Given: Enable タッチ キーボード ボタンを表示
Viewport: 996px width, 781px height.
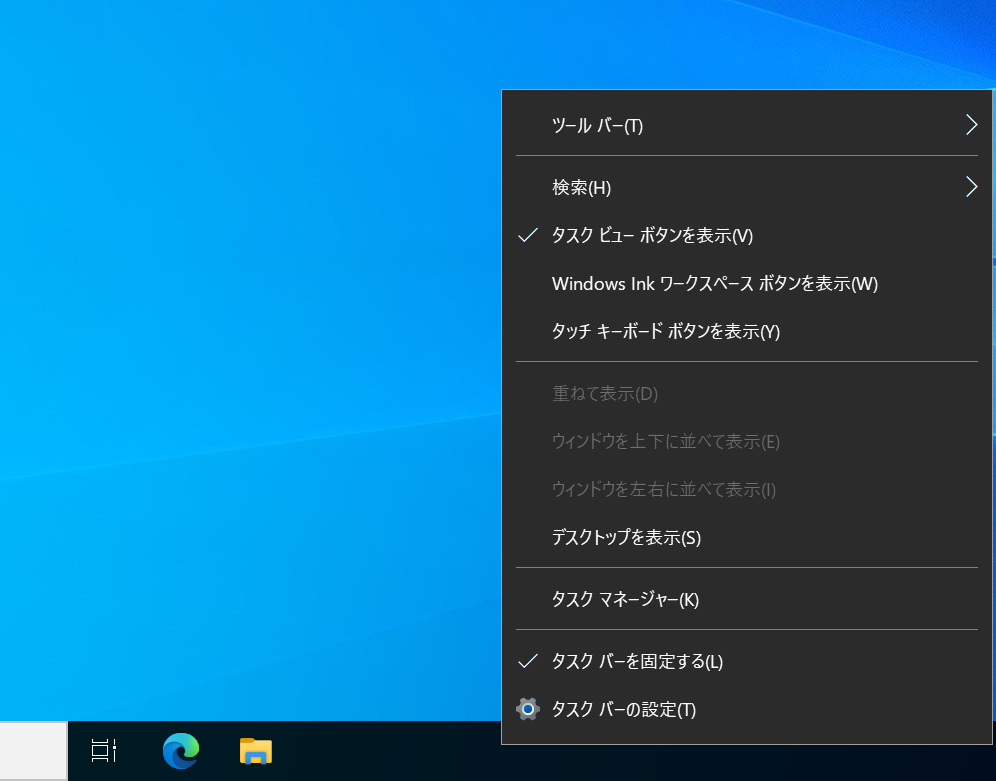Looking at the screenshot, I should pos(665,332).
